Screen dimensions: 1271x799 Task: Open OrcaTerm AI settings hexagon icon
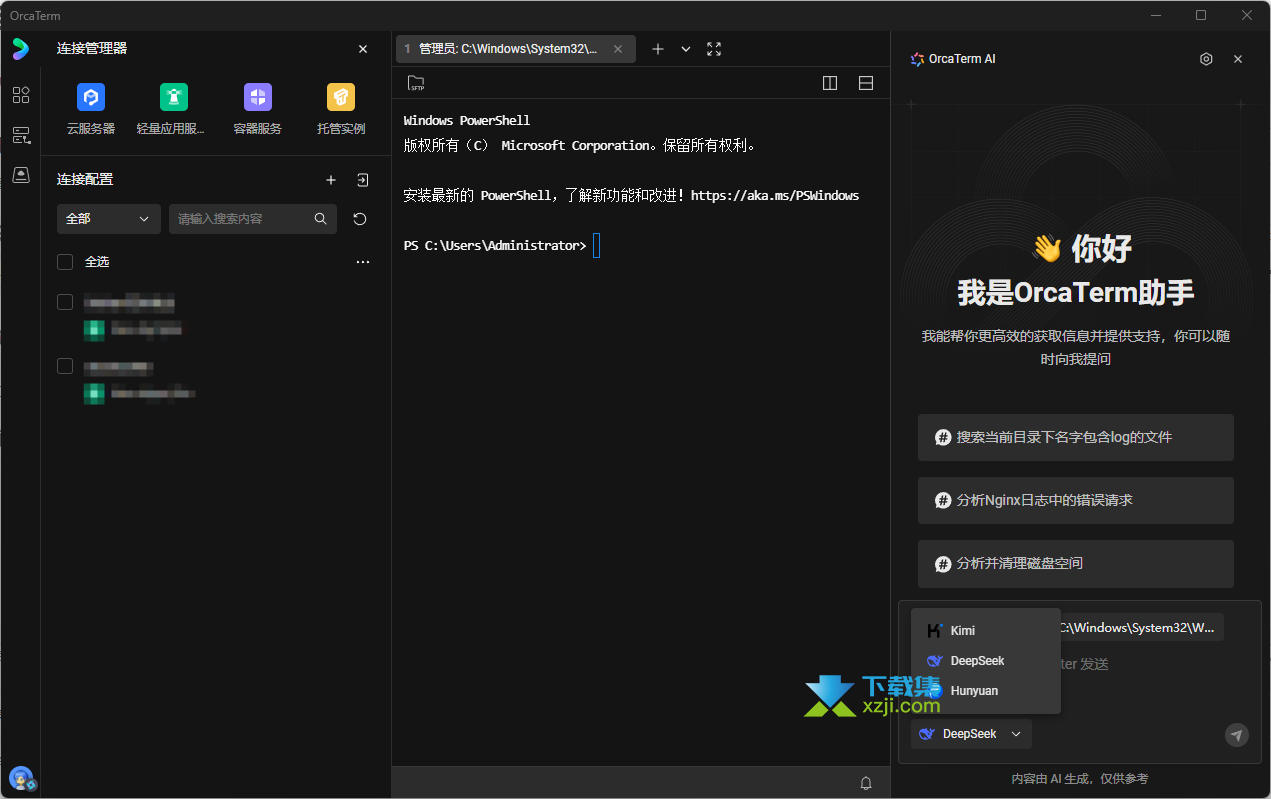coord(1206,59)
